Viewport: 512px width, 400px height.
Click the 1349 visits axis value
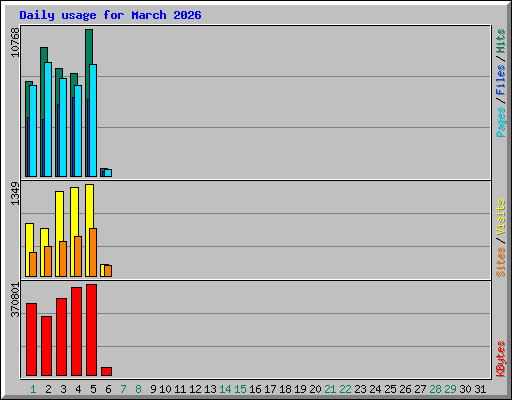pos(15,193)
